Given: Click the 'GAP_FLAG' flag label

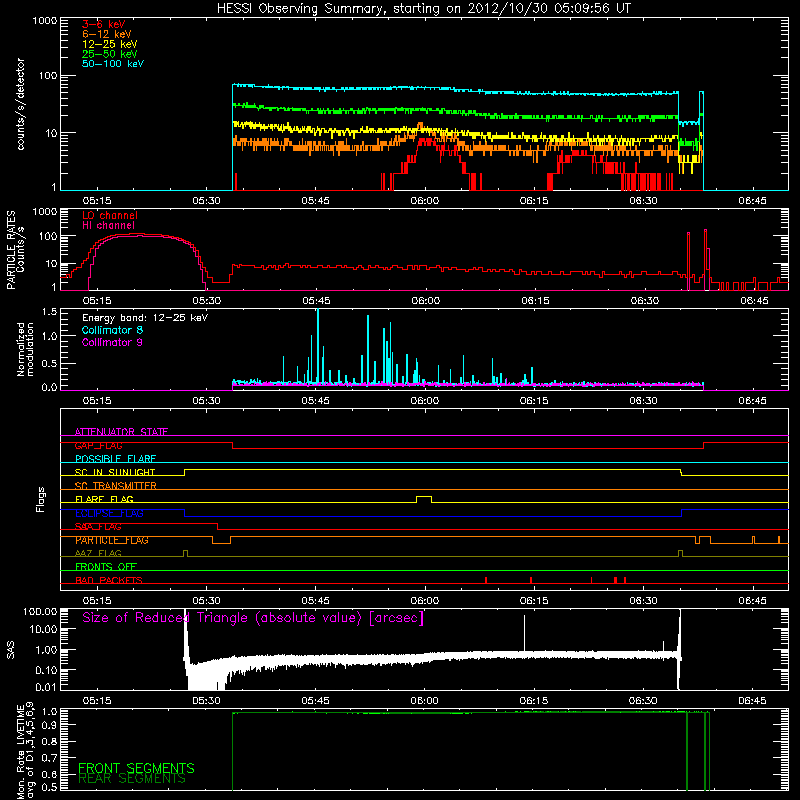Looking at the screenshot, I should [x=98, y=445].
